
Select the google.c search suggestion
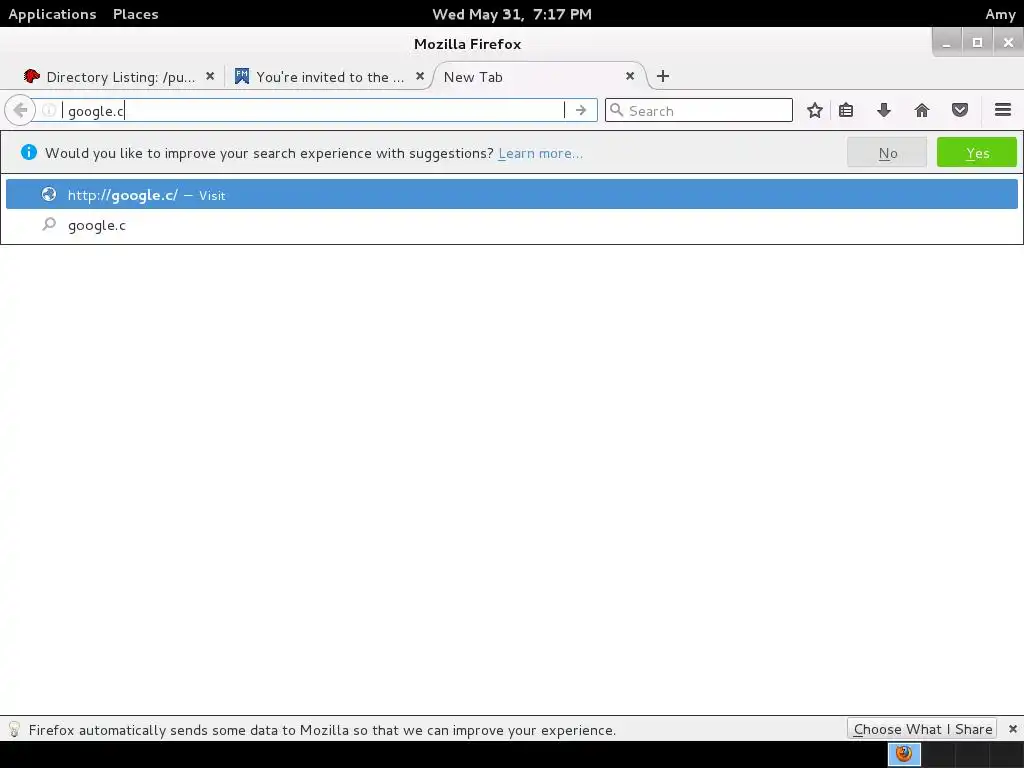[x=511, y=225]
